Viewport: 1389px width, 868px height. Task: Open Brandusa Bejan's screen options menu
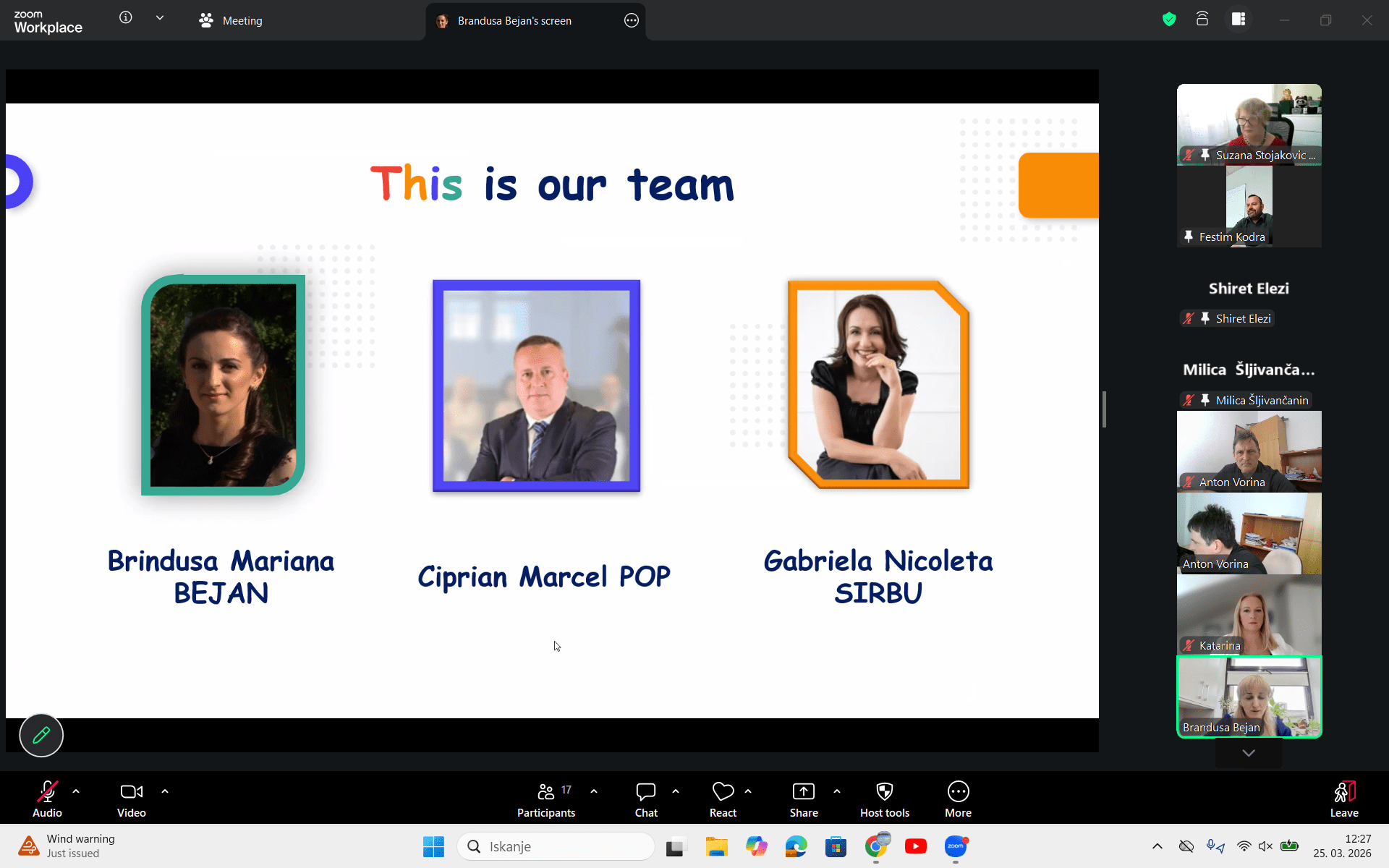point(631,21)
